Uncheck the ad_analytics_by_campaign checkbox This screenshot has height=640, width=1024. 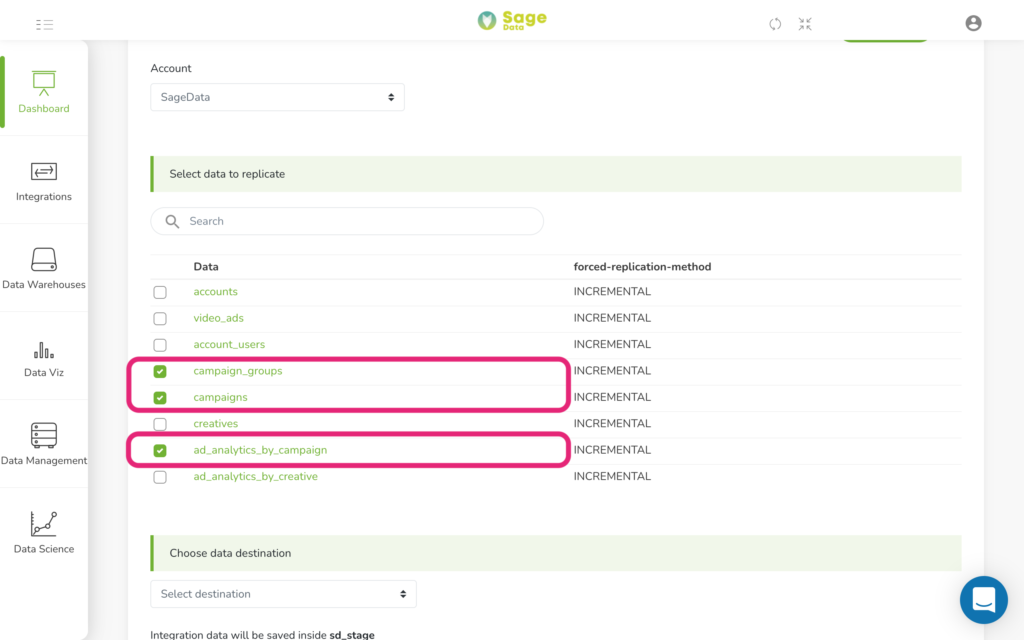pyautogui.click(x=160, y=451)
